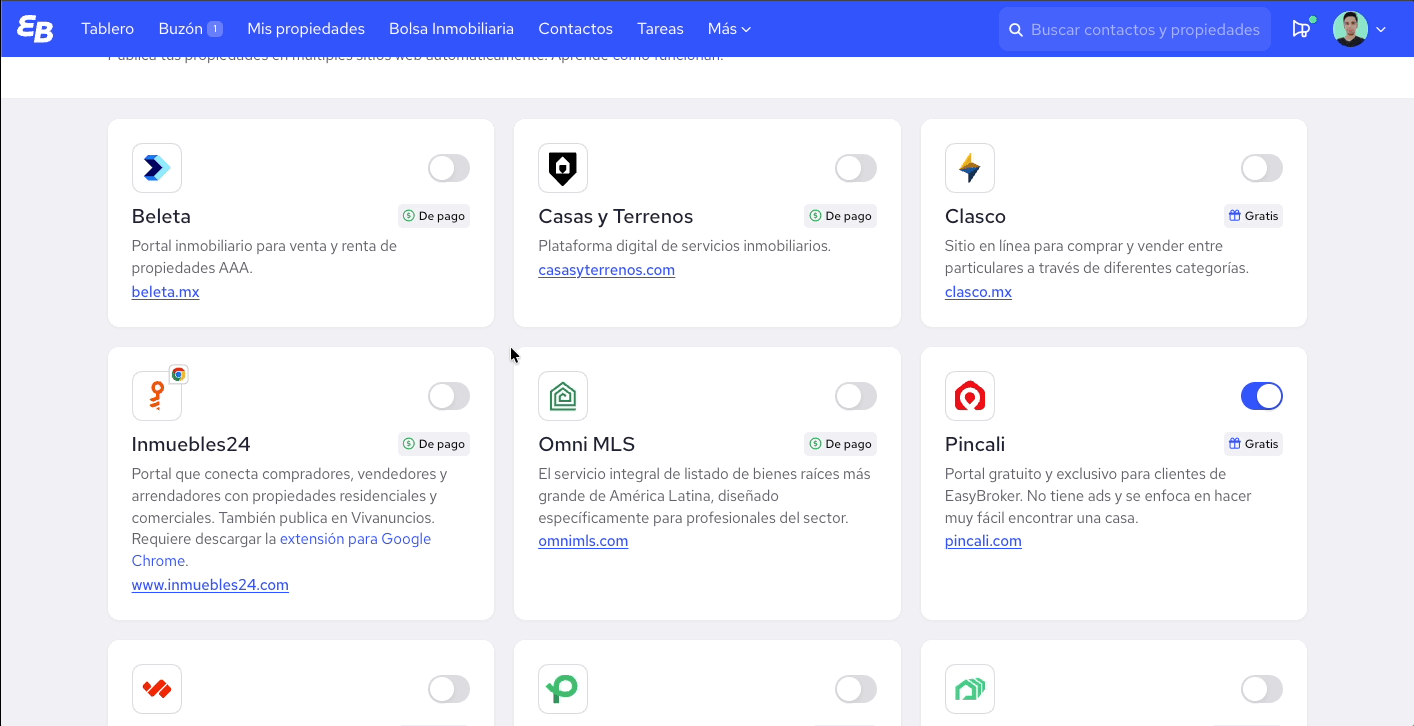Viewport: 1414px width, 726px height.
Task: Disable the Pincali portal toggle
Action: click(1262, 396)
